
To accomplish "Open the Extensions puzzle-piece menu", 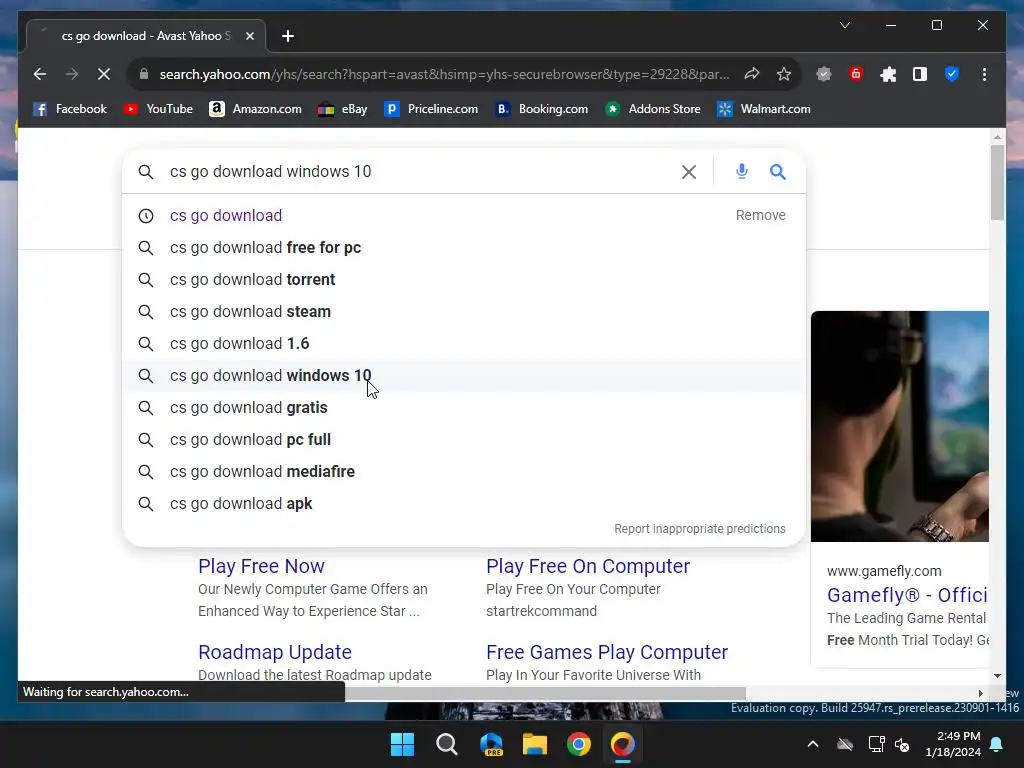I will pyautogui.click(x=888, y=74).
